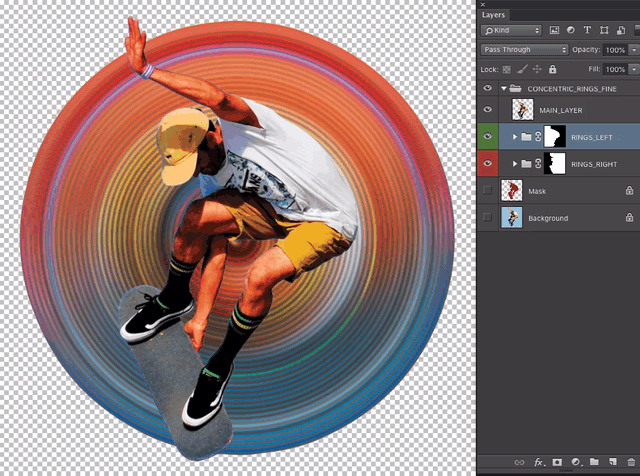640x476 pixels.
Task: Delete layer trash icon
Action: click(631, 462)
